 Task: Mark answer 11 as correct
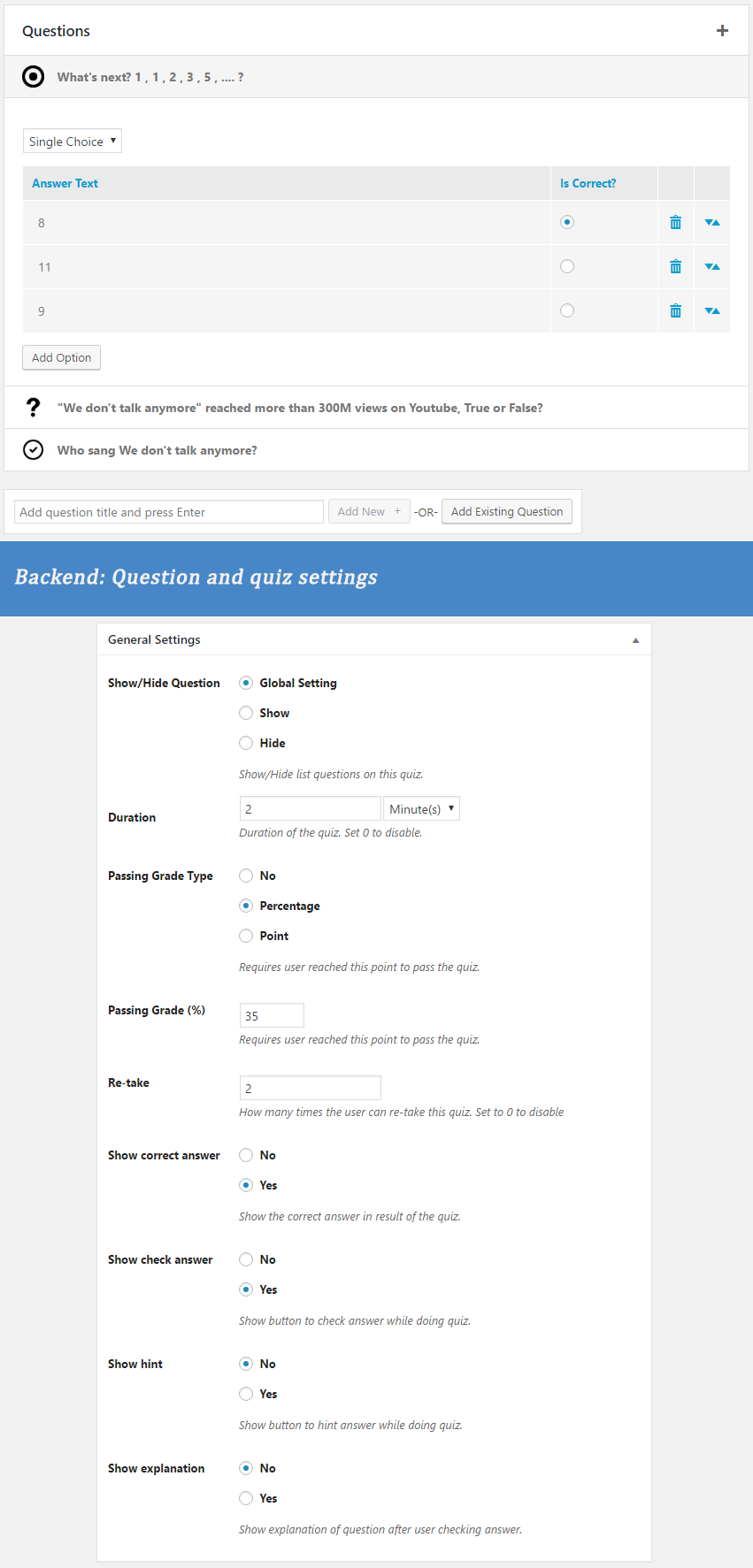567,266
